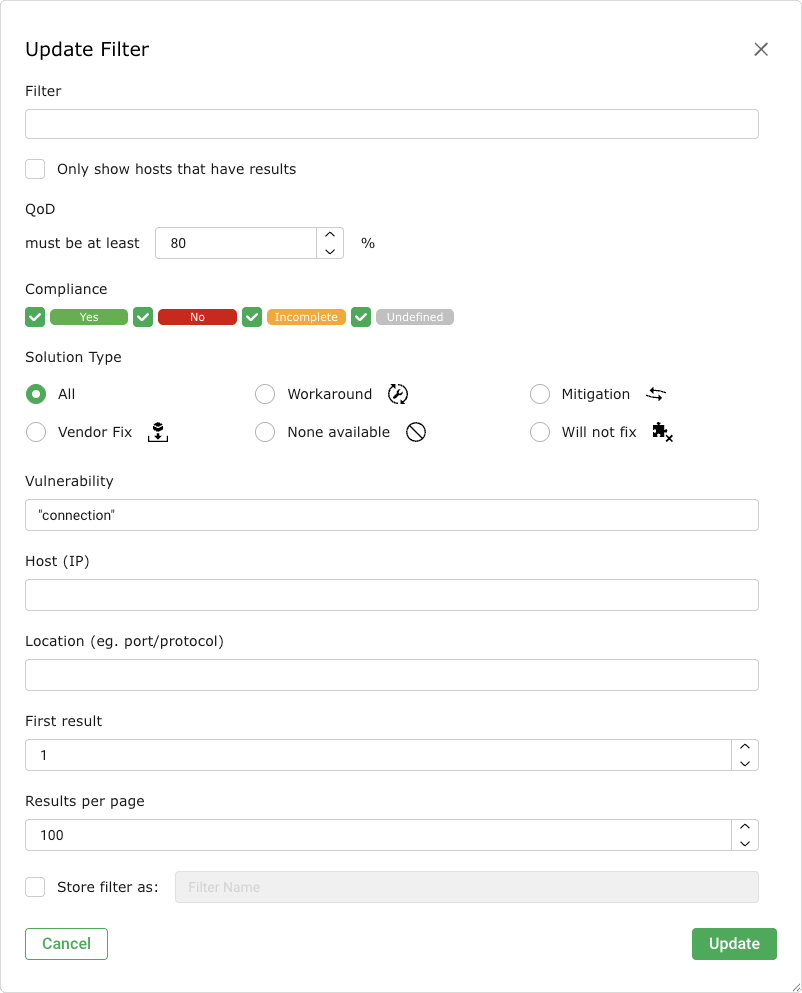The width and height of the screenshot is (802, 993).
Task: Click the Vendor Fix download icon
Action: point(158,432)
